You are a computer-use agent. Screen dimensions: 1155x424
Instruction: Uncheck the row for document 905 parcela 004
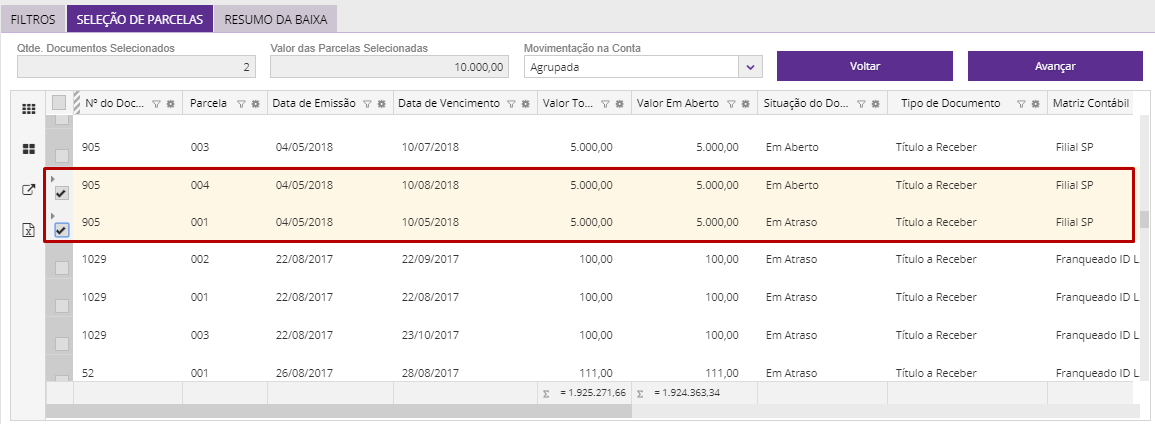61,193
